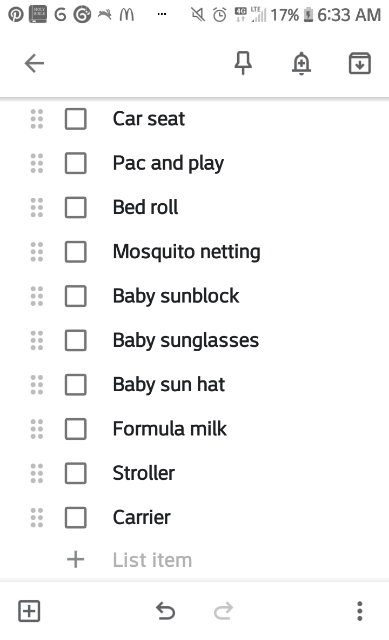389x640 pixels.
Task: Open the add attachment plus box icon
Action: point(29,611)
